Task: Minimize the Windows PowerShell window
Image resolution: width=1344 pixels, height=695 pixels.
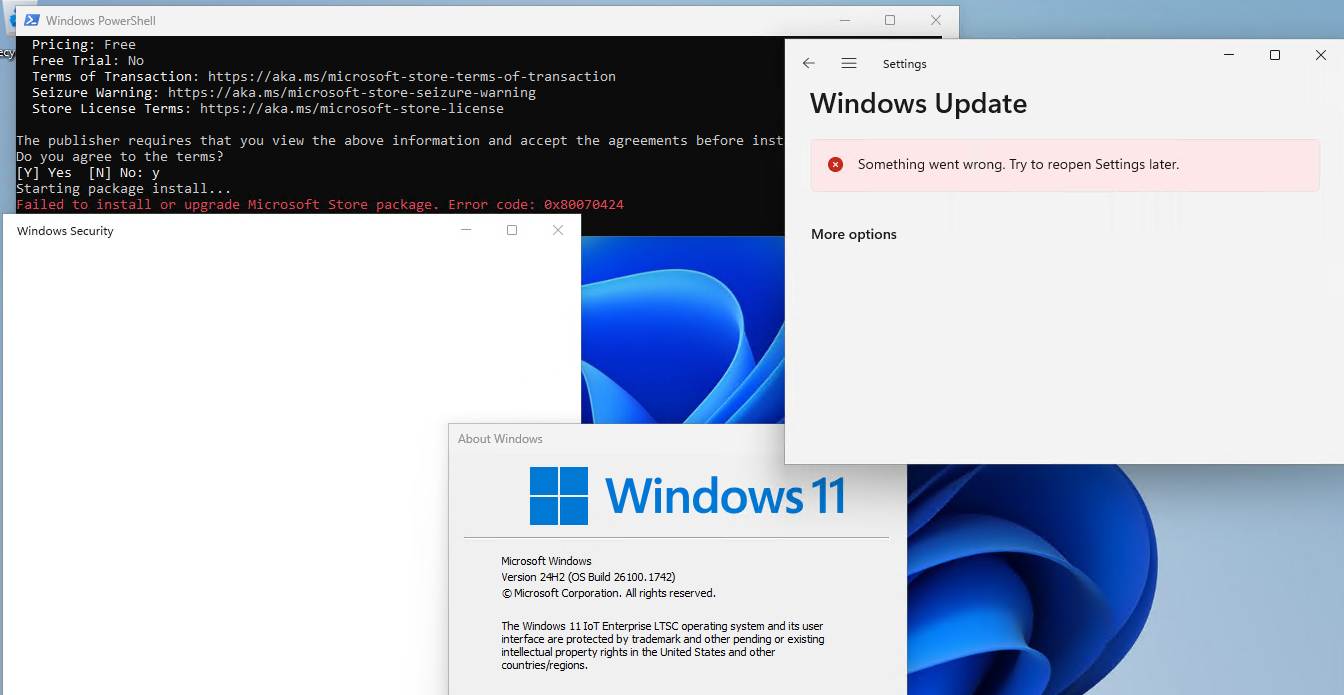Action: (x=844, y=20)
